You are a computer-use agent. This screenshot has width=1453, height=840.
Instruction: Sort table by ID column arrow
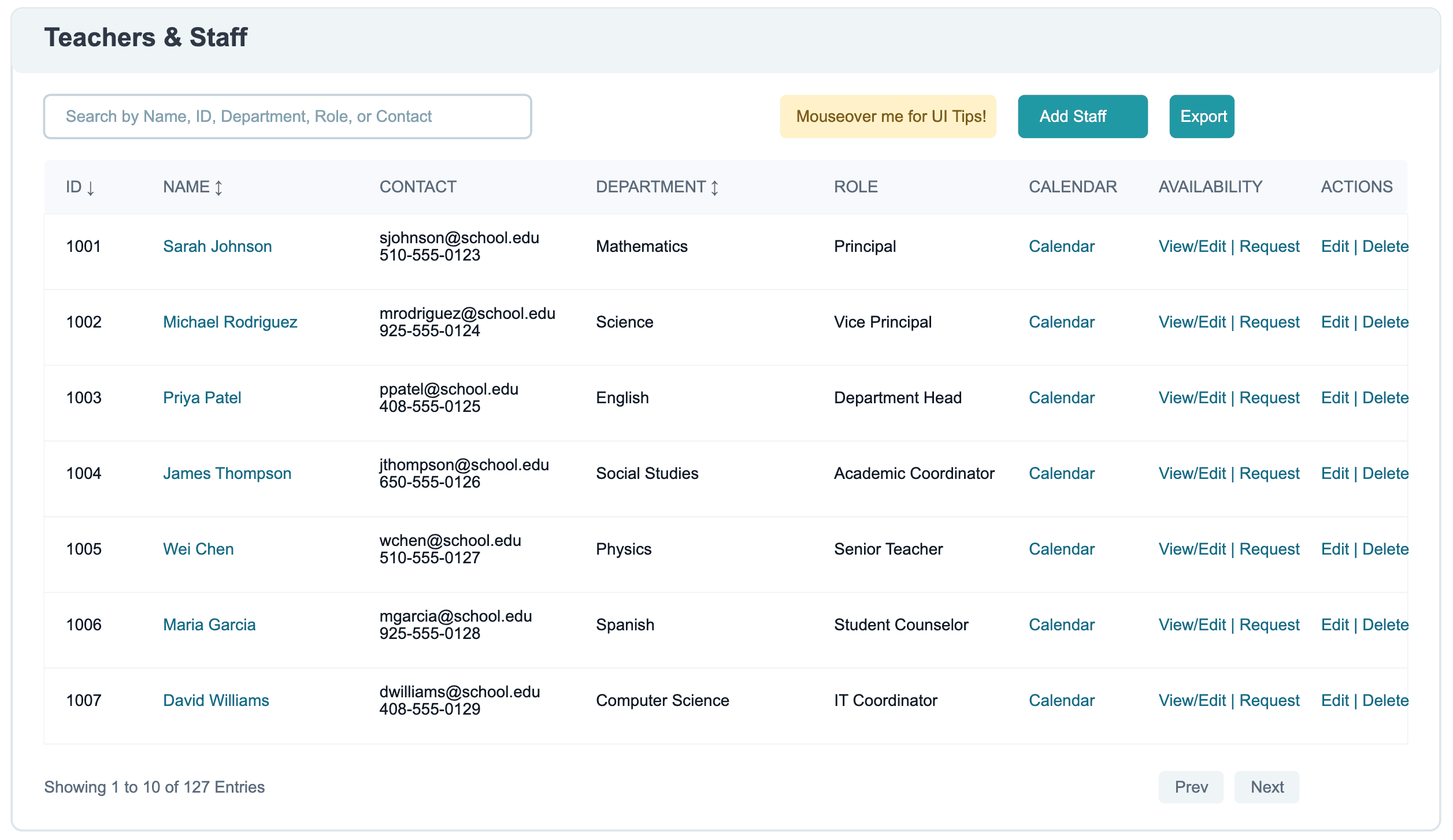tap(91, 188)
